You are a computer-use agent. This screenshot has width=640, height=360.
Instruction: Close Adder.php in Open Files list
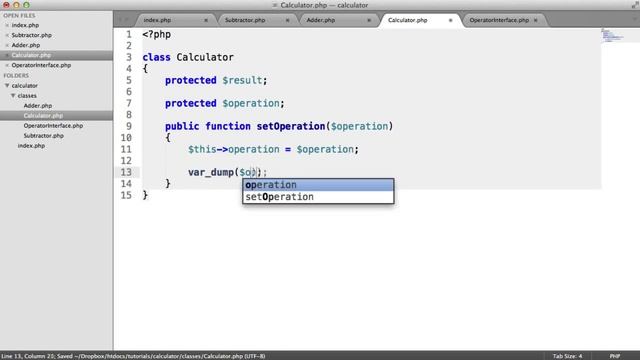point(7,45)
